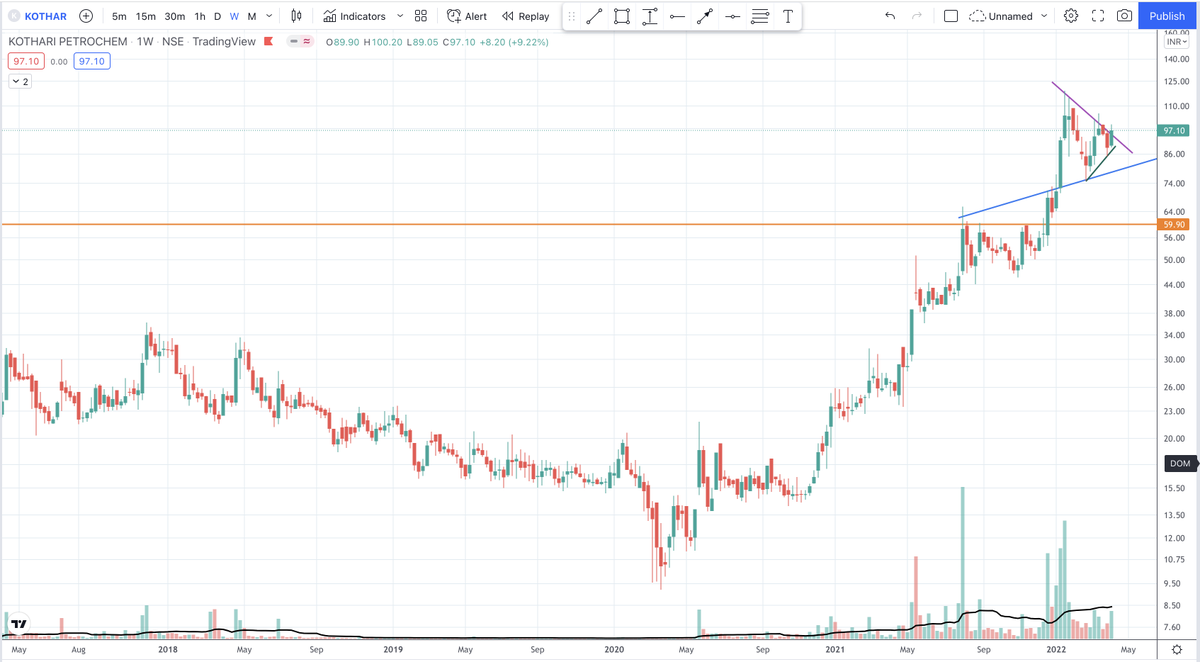Undo the last chart action
The height and width of the screenshot is (662, 1200).
pyautogui.click(x=890, y=16)
